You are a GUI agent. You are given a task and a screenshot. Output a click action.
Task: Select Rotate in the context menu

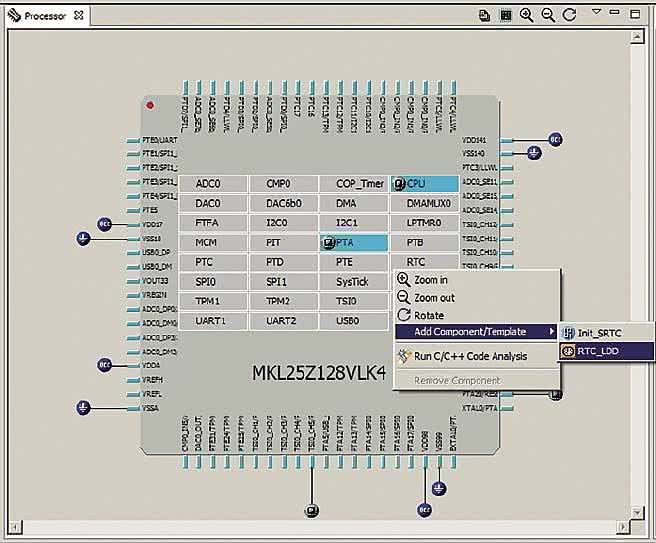(x=428, y=315)
